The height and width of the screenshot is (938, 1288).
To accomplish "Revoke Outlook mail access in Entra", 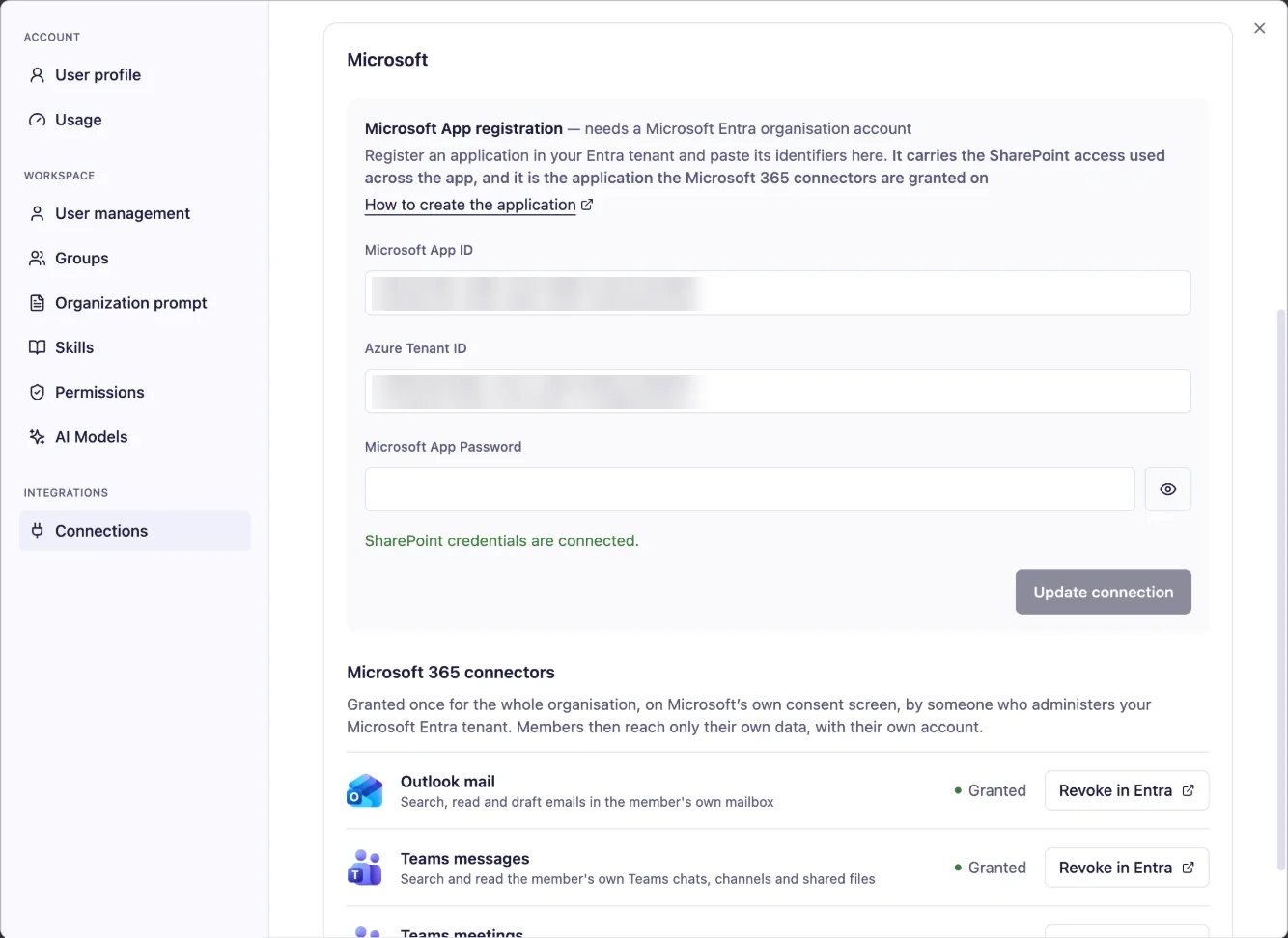I will 1126,790.
